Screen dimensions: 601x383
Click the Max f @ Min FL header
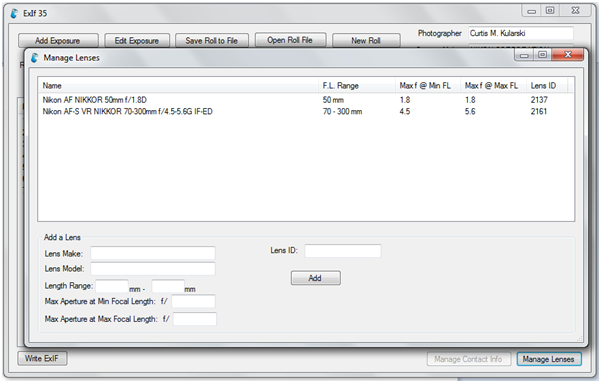(428, 86)
